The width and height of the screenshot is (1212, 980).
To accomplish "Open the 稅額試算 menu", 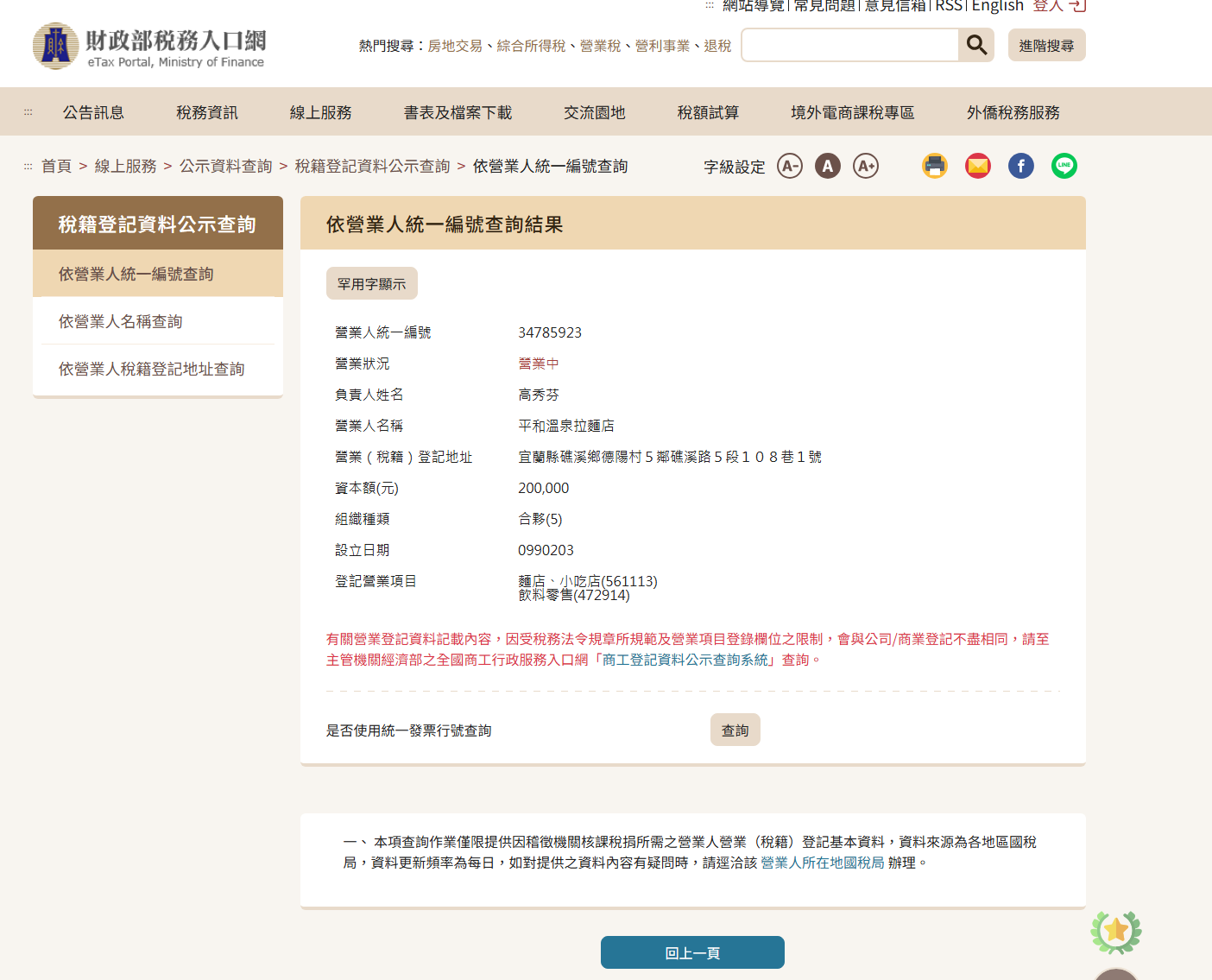I will pyautogui.click(x=709, y=112).
